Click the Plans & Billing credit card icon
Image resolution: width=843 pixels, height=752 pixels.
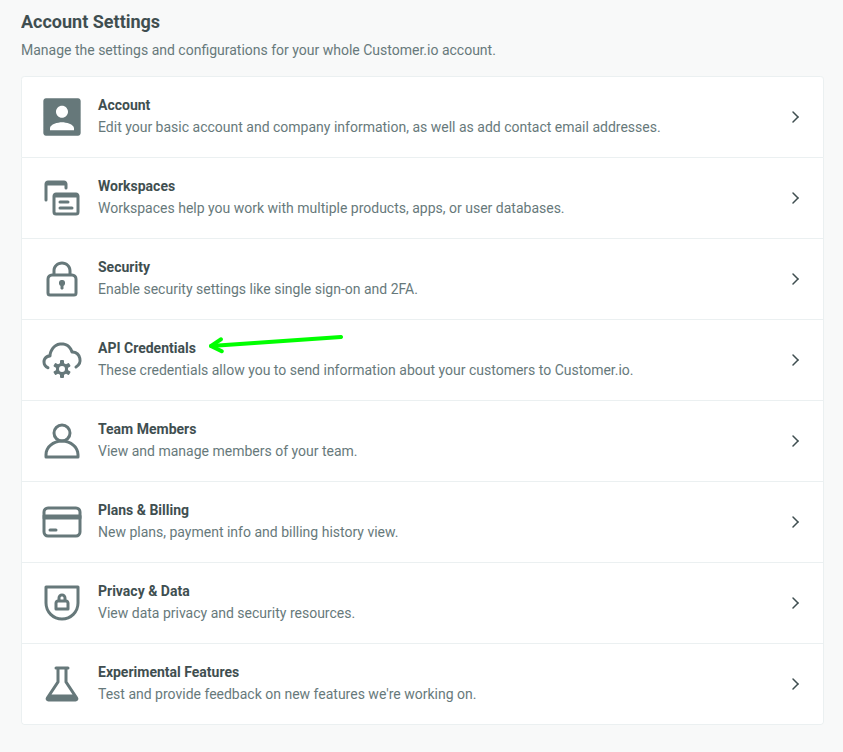point(61,521)
